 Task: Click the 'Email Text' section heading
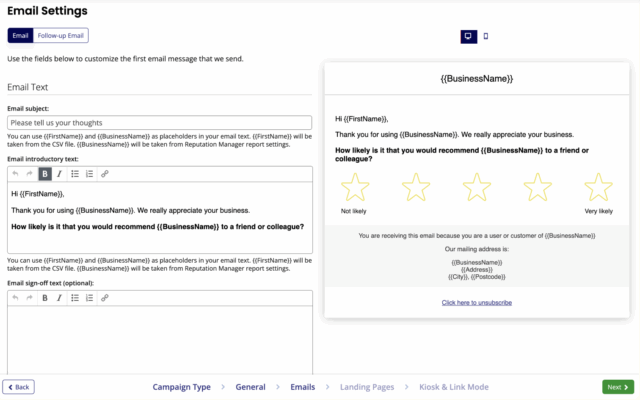click(x=28, y=87)
